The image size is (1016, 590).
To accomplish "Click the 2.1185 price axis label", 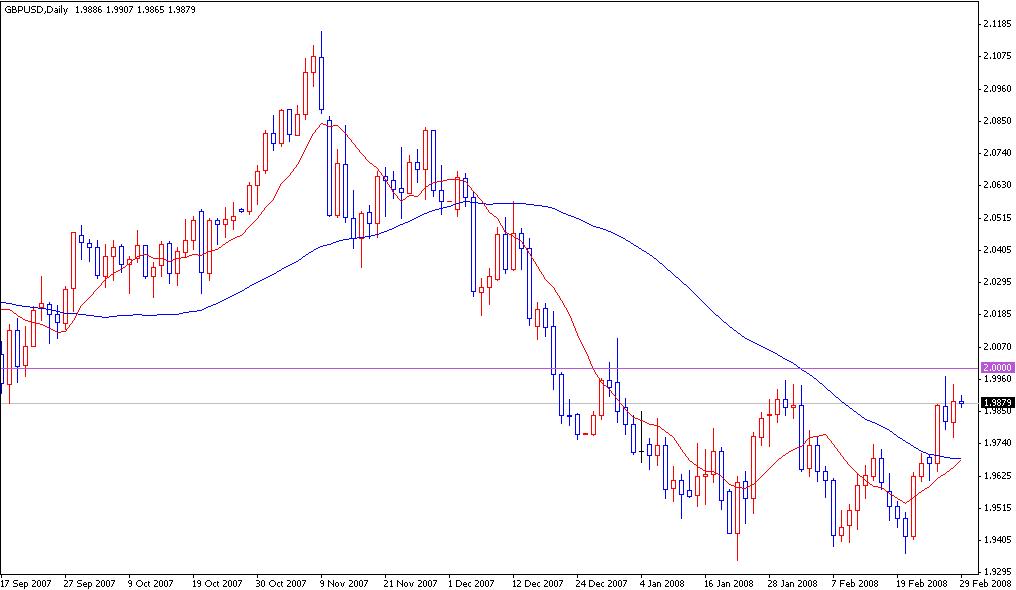I will [997, 24].
